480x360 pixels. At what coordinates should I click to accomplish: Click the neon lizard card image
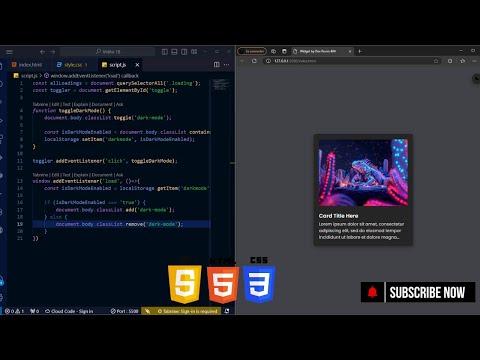point(363,172)
